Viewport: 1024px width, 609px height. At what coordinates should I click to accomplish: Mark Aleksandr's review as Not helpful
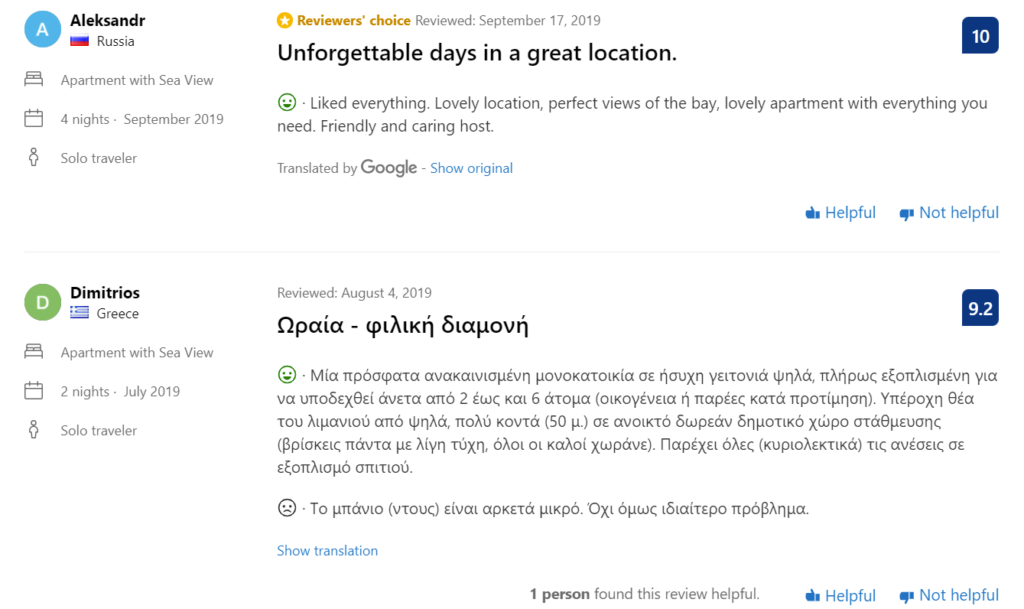948,213
